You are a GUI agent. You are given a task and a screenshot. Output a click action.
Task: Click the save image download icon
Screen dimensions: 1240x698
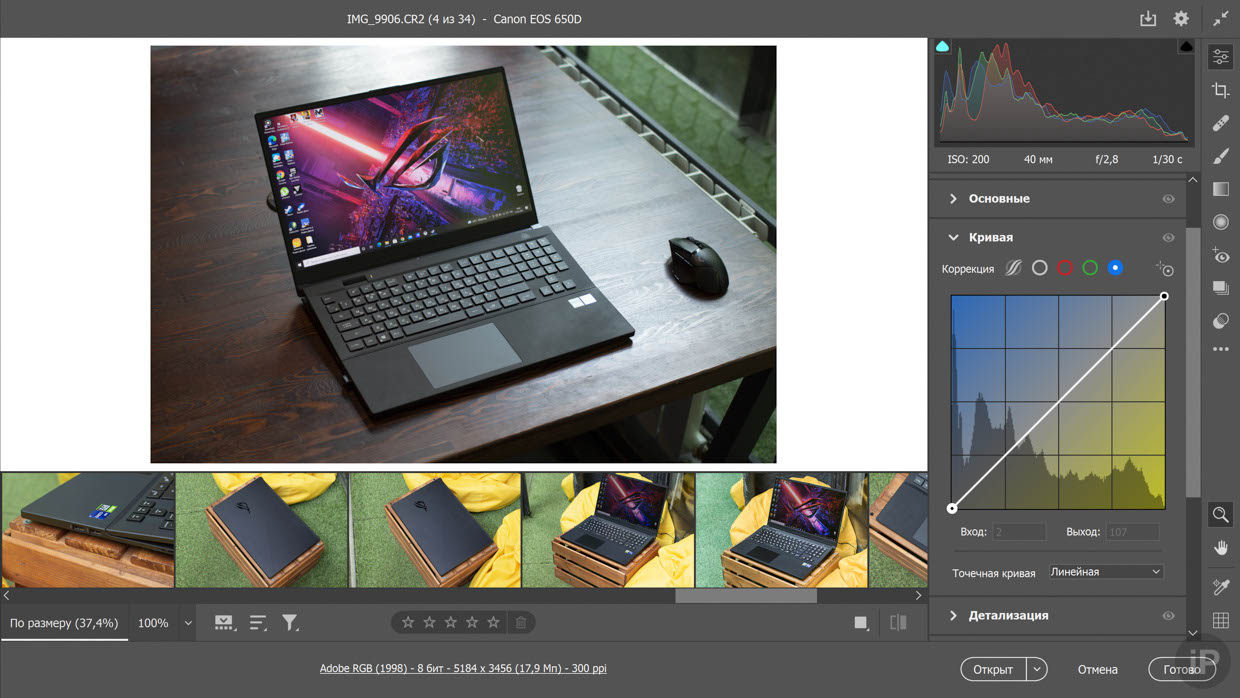(1148, 19)
